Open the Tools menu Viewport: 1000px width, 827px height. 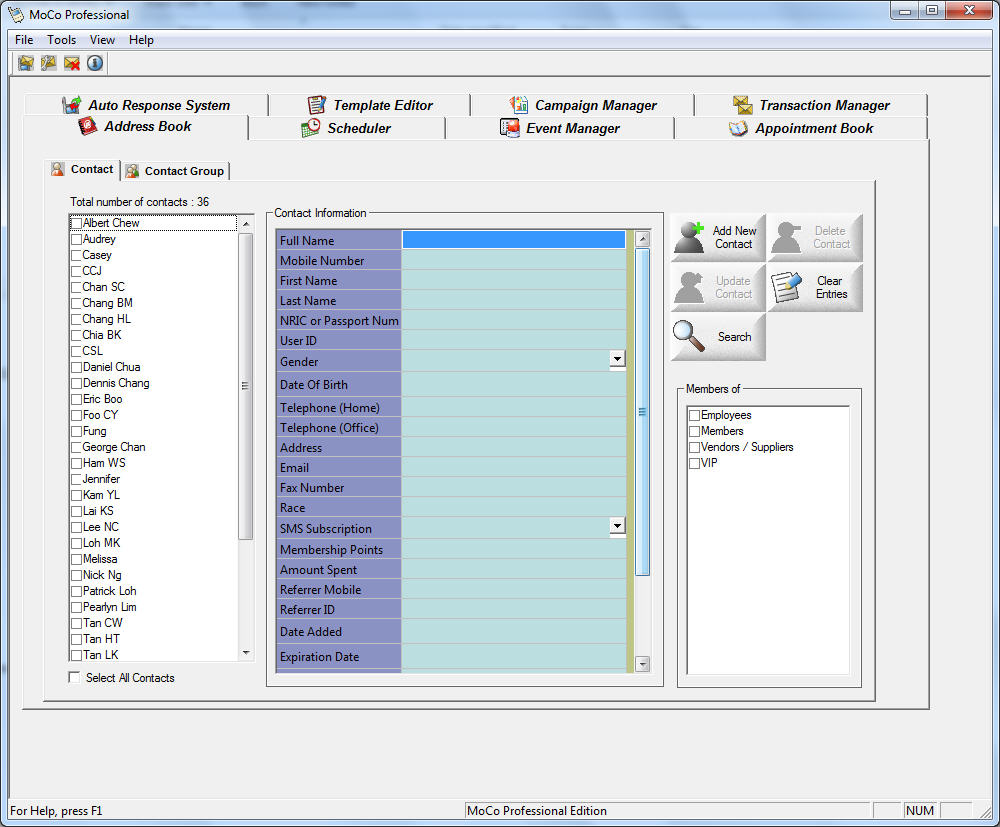tap(61, 40)
